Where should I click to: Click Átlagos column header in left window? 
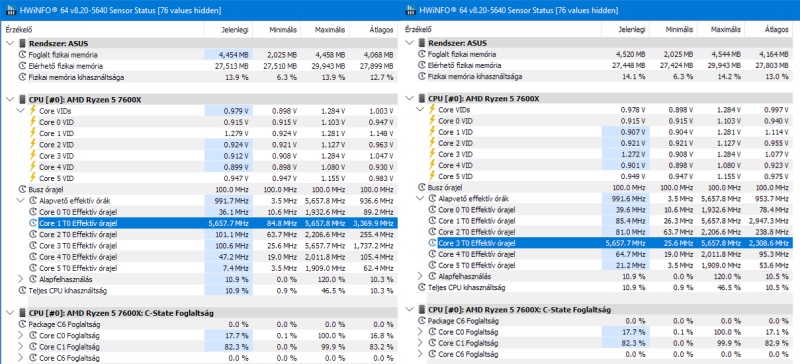click(374, 30)
